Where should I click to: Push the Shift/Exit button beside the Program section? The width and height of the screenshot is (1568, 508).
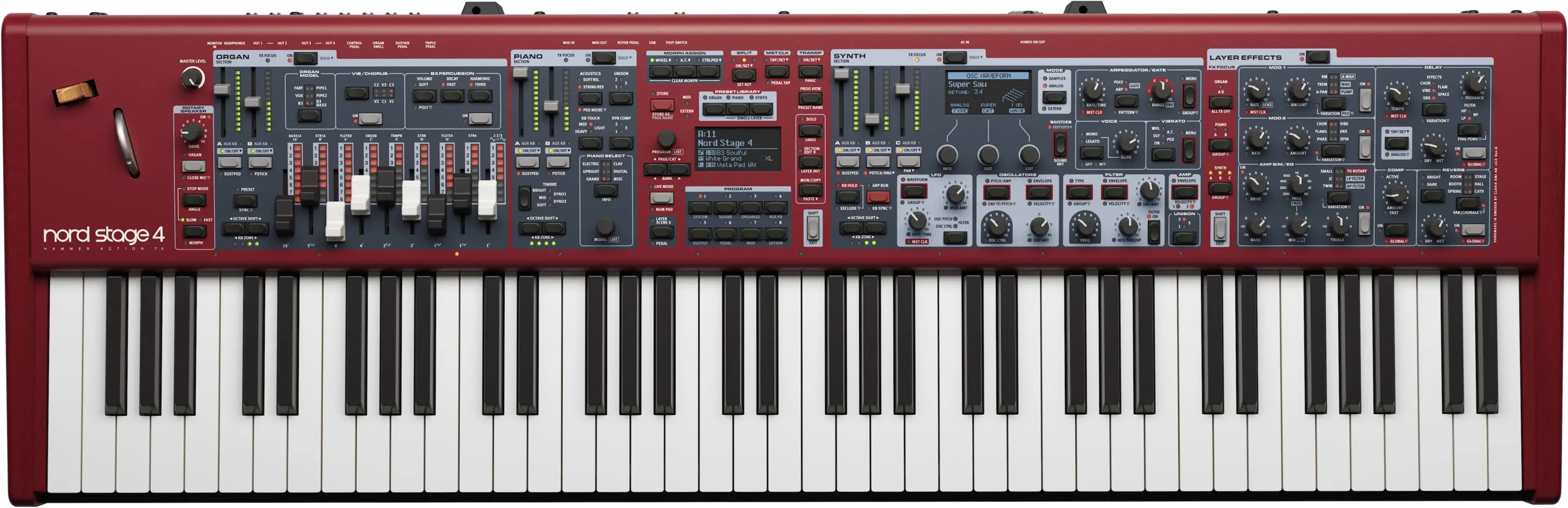tap(813, 229)
